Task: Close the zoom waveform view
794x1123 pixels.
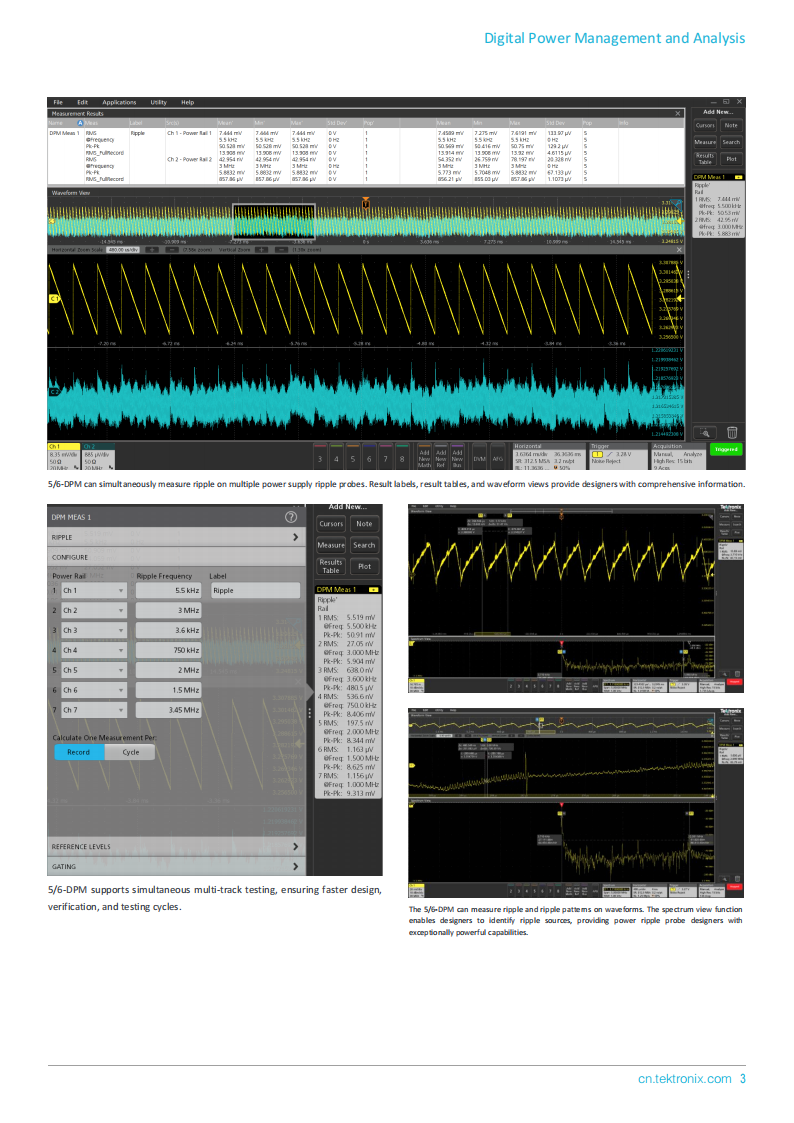Action: 679,250
